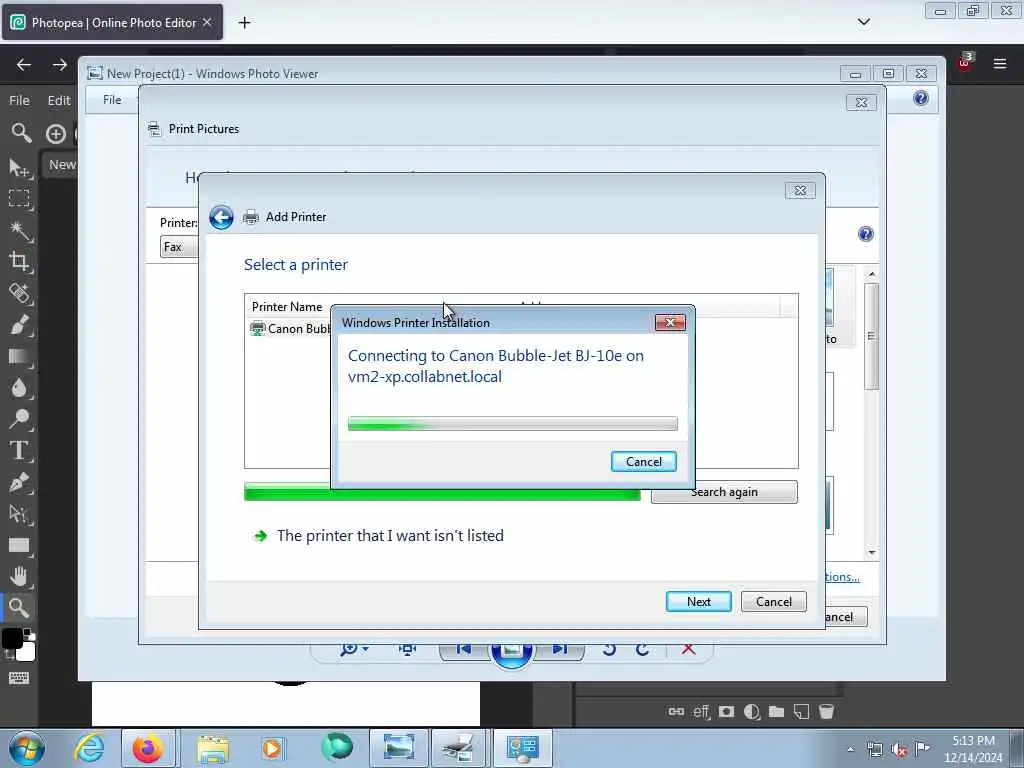Viewport: 1024px width, 768px height.
Task: Open Windows Explorer folder from taskbar
Action: click(213, 749)
